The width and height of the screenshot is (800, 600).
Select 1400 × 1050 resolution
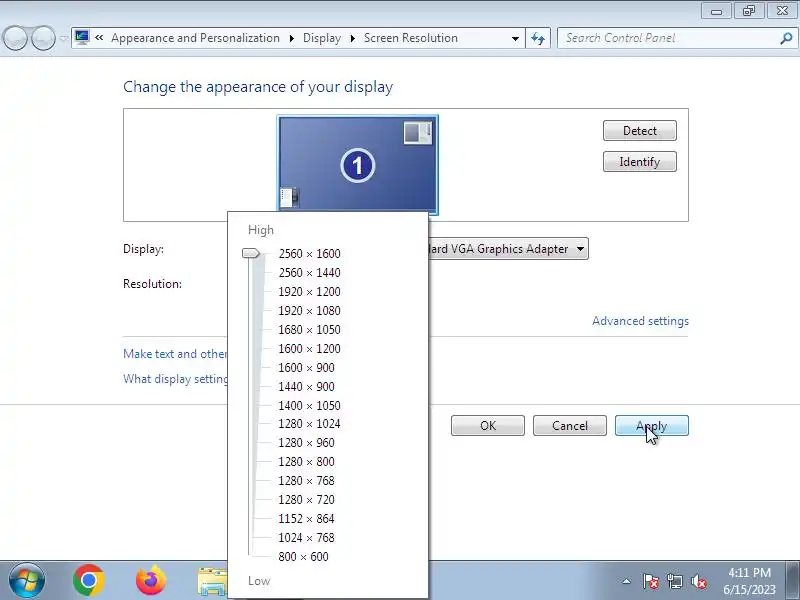309,406
